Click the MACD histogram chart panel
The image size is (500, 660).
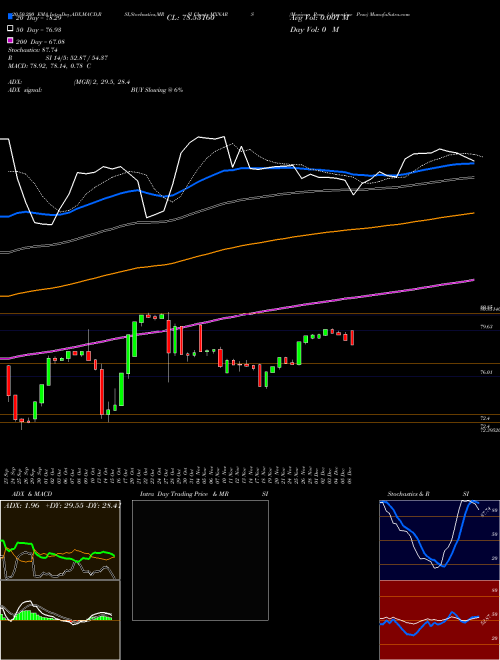(60, 620)
